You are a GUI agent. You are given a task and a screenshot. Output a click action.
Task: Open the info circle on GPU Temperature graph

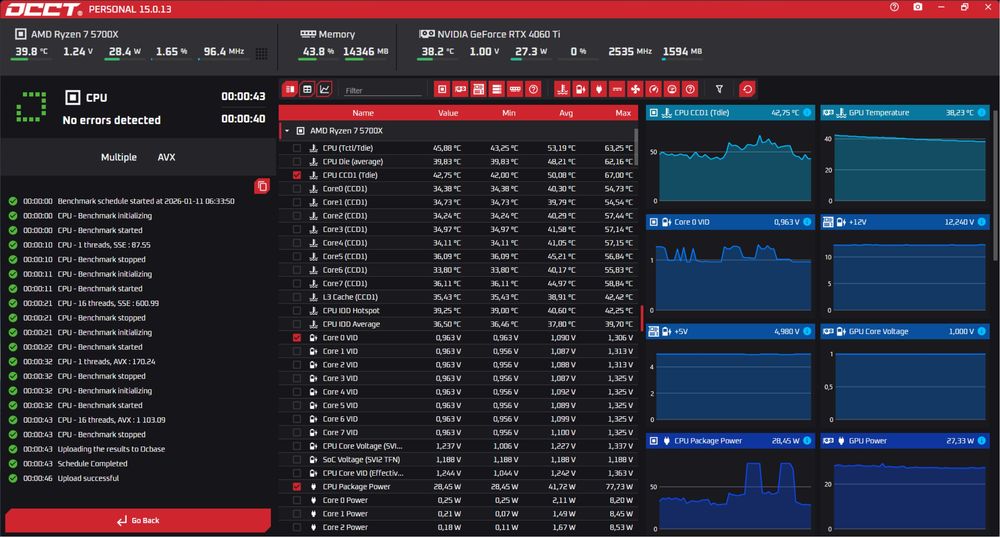[982, 112]
